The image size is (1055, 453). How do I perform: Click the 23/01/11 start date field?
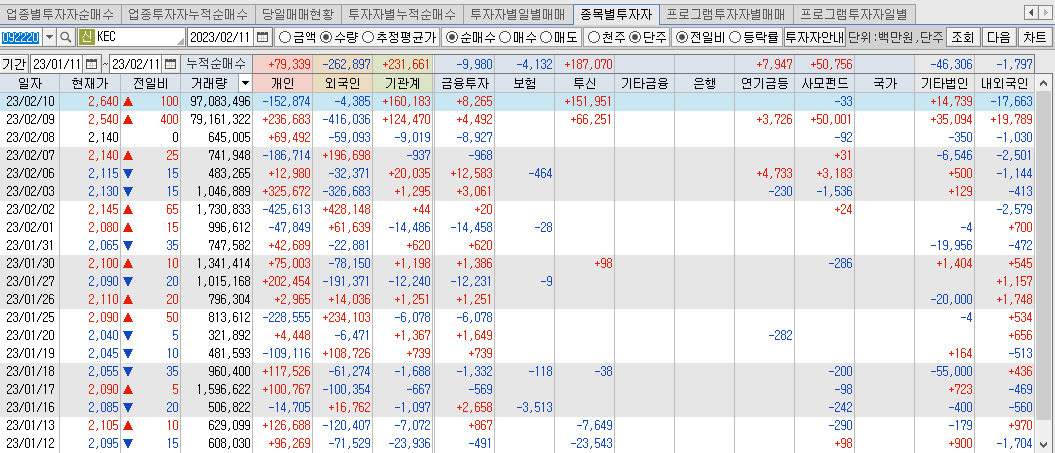coord(57,65)
